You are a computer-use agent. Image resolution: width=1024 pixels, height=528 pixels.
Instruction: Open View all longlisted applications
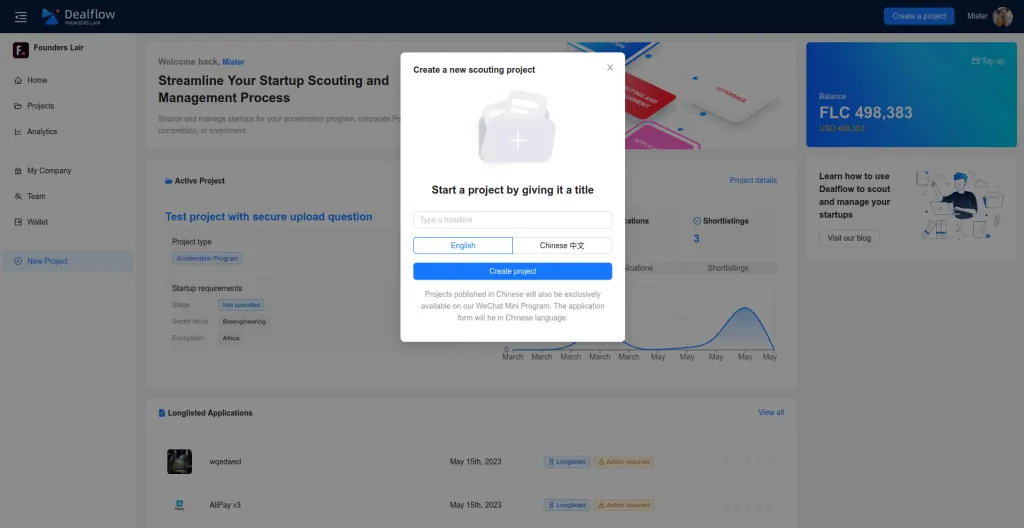click(771, 412)
